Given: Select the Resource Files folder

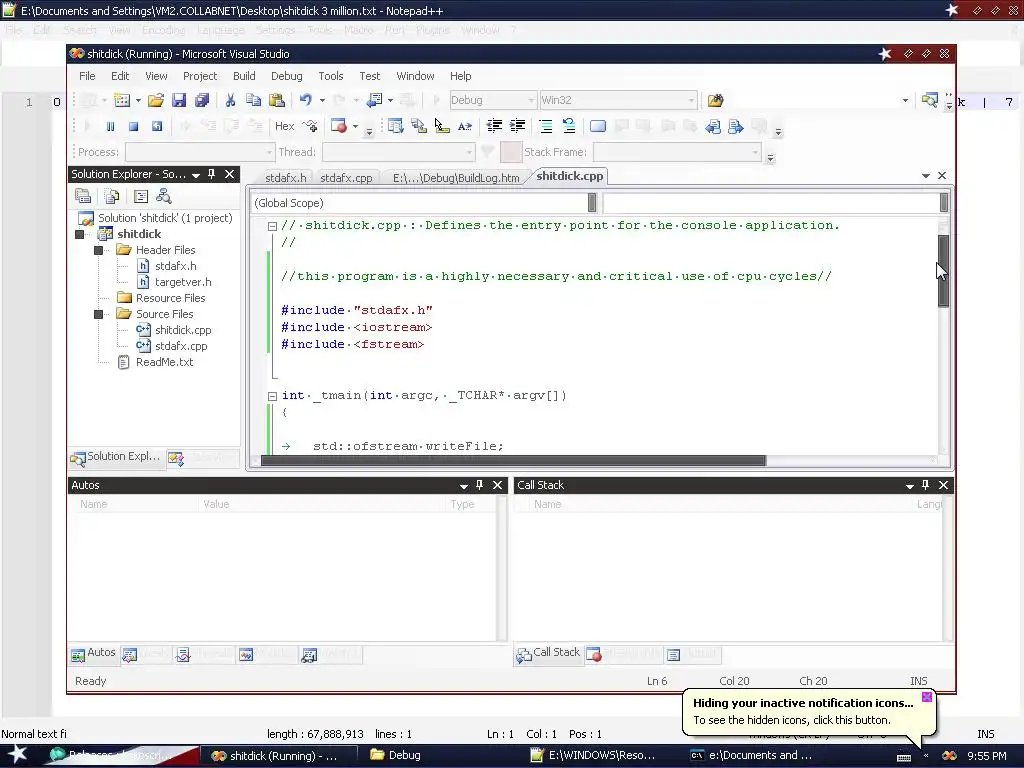Looking at the screenshot, I should (170, 298).
